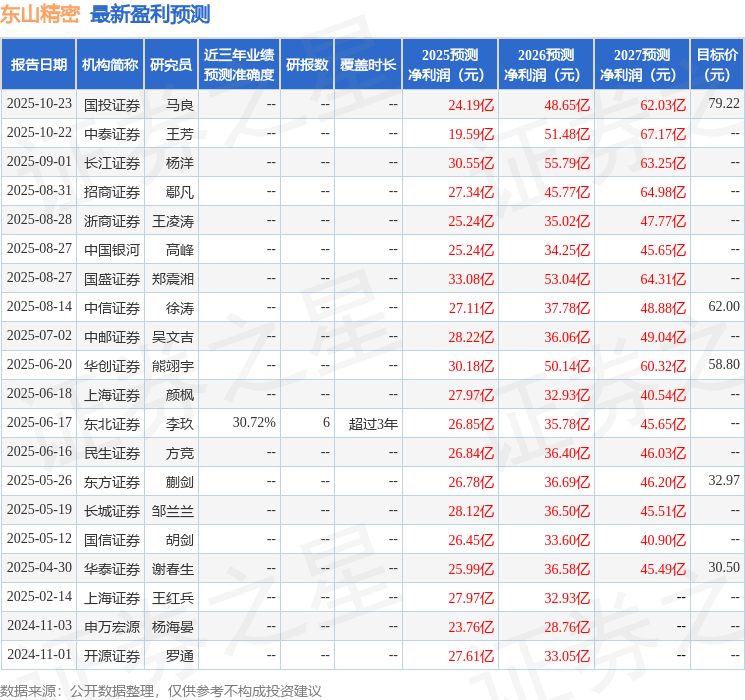Select the 国投证券 institution cell
Image resolution: width=745 pixels, height=700 pixels.
(112, 105)
